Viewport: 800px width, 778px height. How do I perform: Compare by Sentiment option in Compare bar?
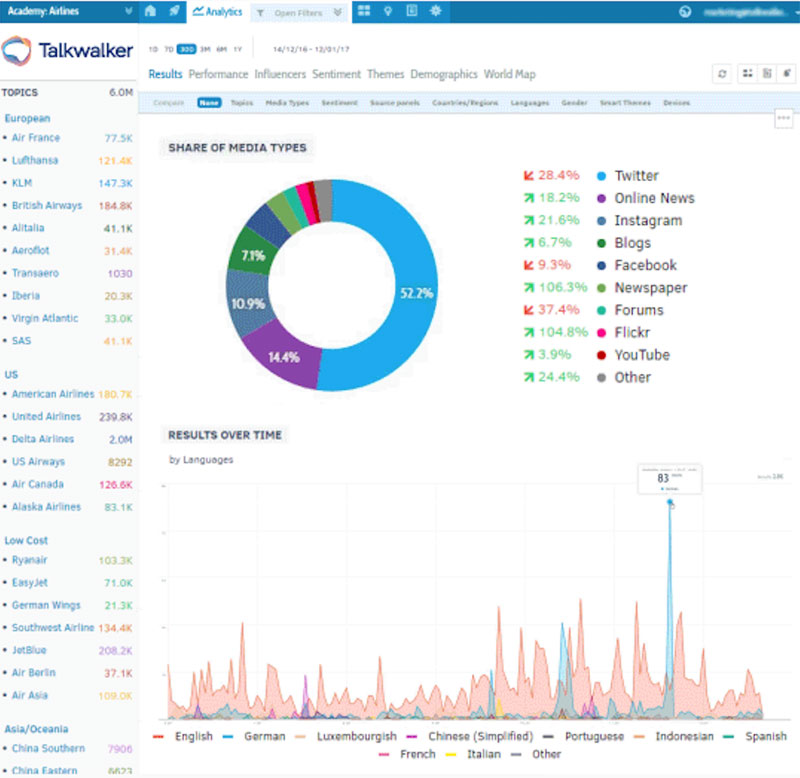[x=339, y=103]
